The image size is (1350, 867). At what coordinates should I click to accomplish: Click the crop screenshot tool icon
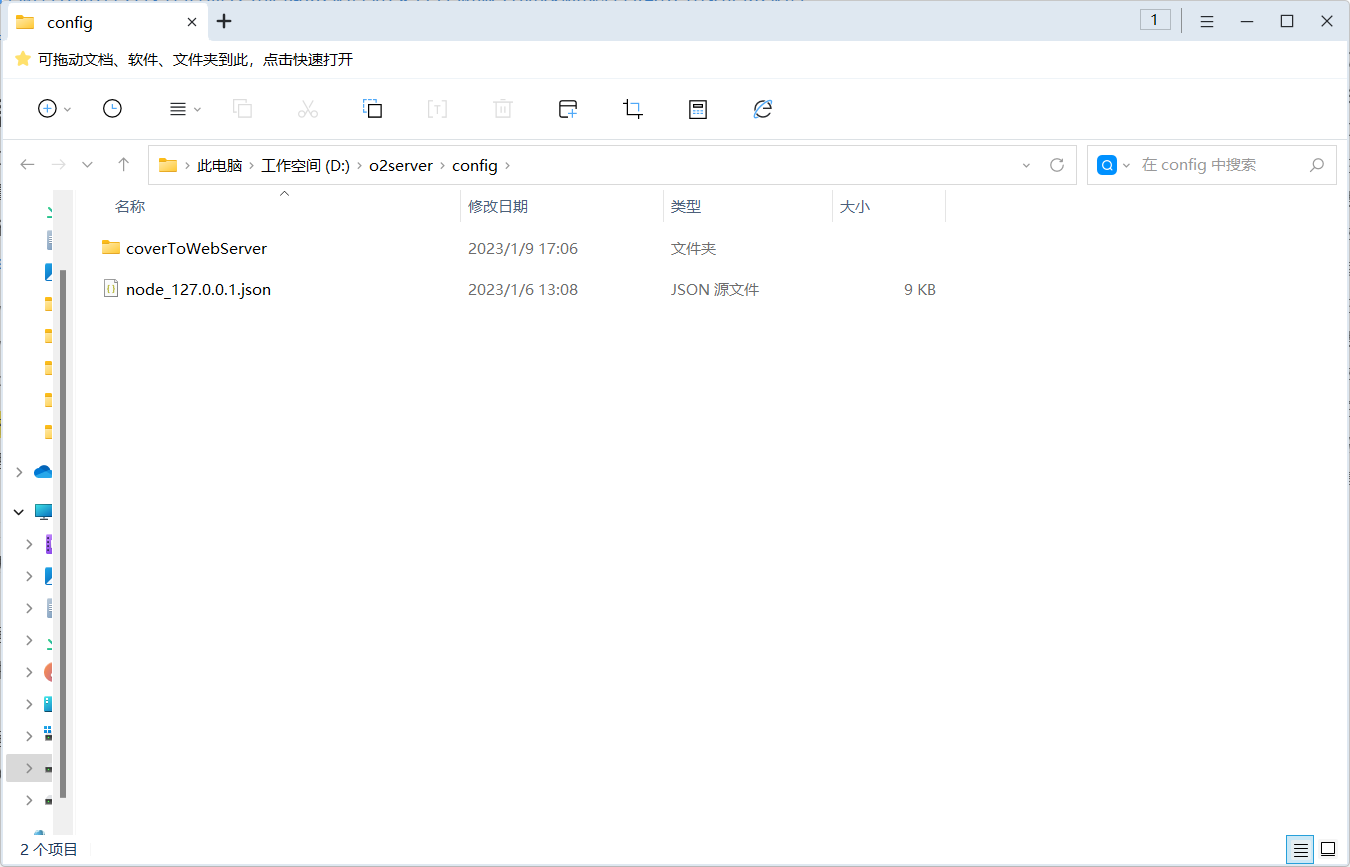click(x=632, y=109)
